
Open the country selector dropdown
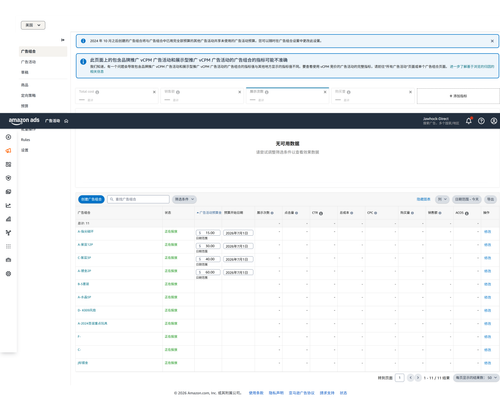[33, 25]
